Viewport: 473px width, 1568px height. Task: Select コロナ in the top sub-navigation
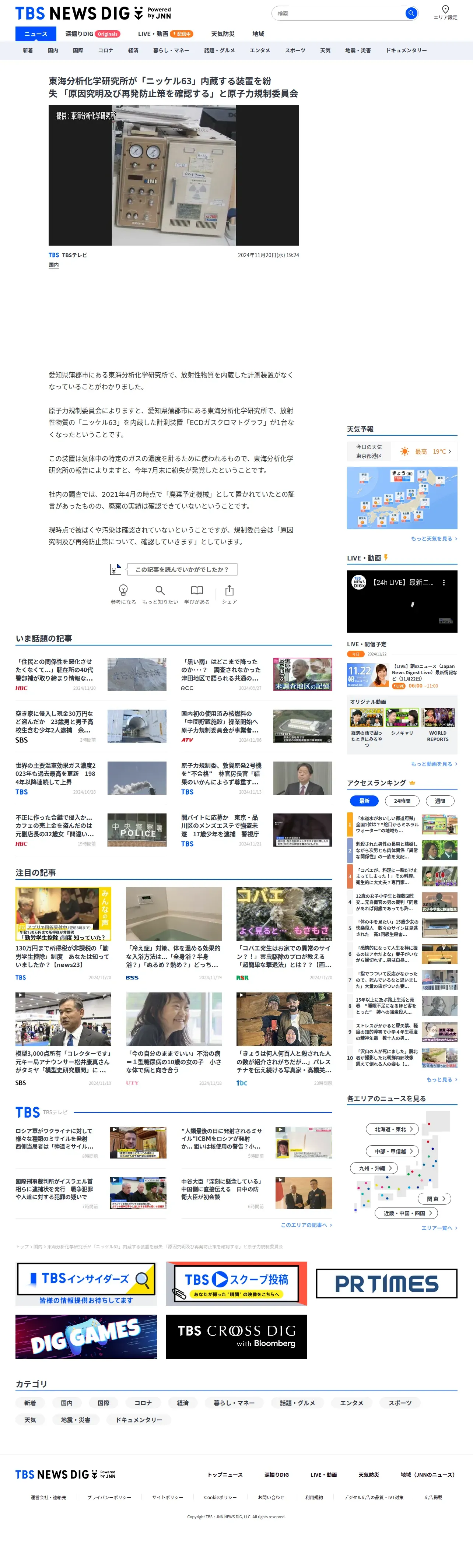105,50
